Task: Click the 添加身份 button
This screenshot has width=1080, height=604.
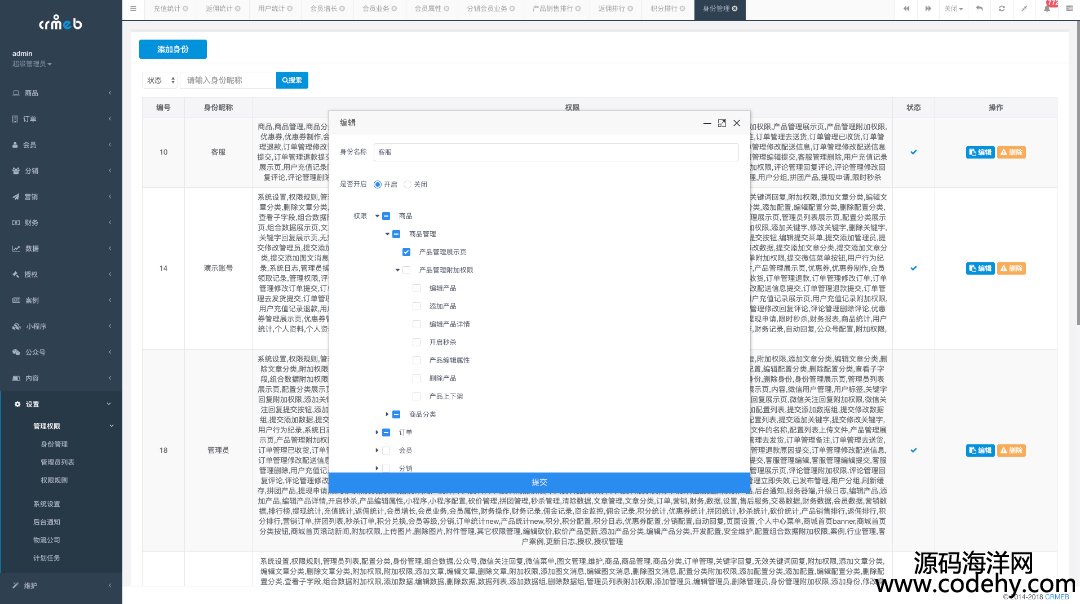Action: coord(172,48)
